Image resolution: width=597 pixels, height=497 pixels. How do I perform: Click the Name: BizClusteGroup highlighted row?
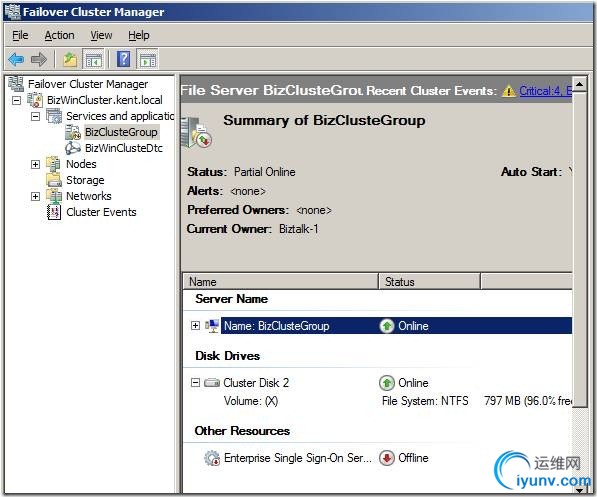tap(396, 326)
